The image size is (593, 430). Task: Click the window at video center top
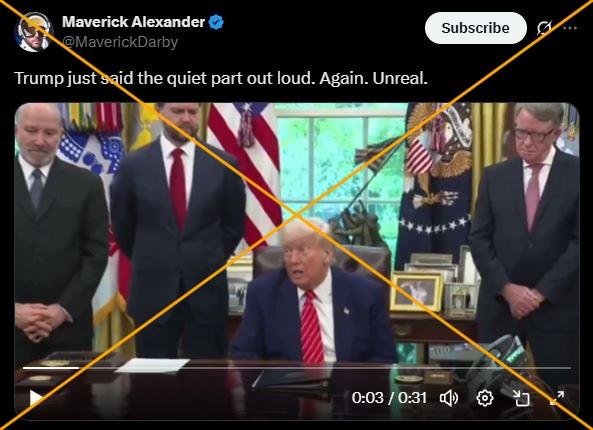pyautogui.click(x=340, y=163)
